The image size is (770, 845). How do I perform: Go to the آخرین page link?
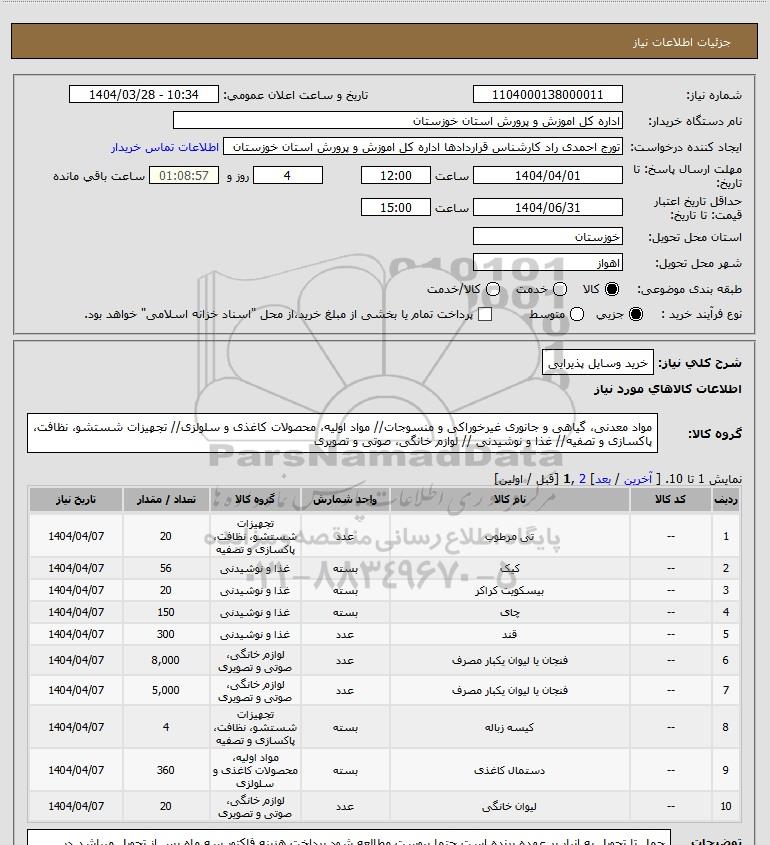[637, 479]
